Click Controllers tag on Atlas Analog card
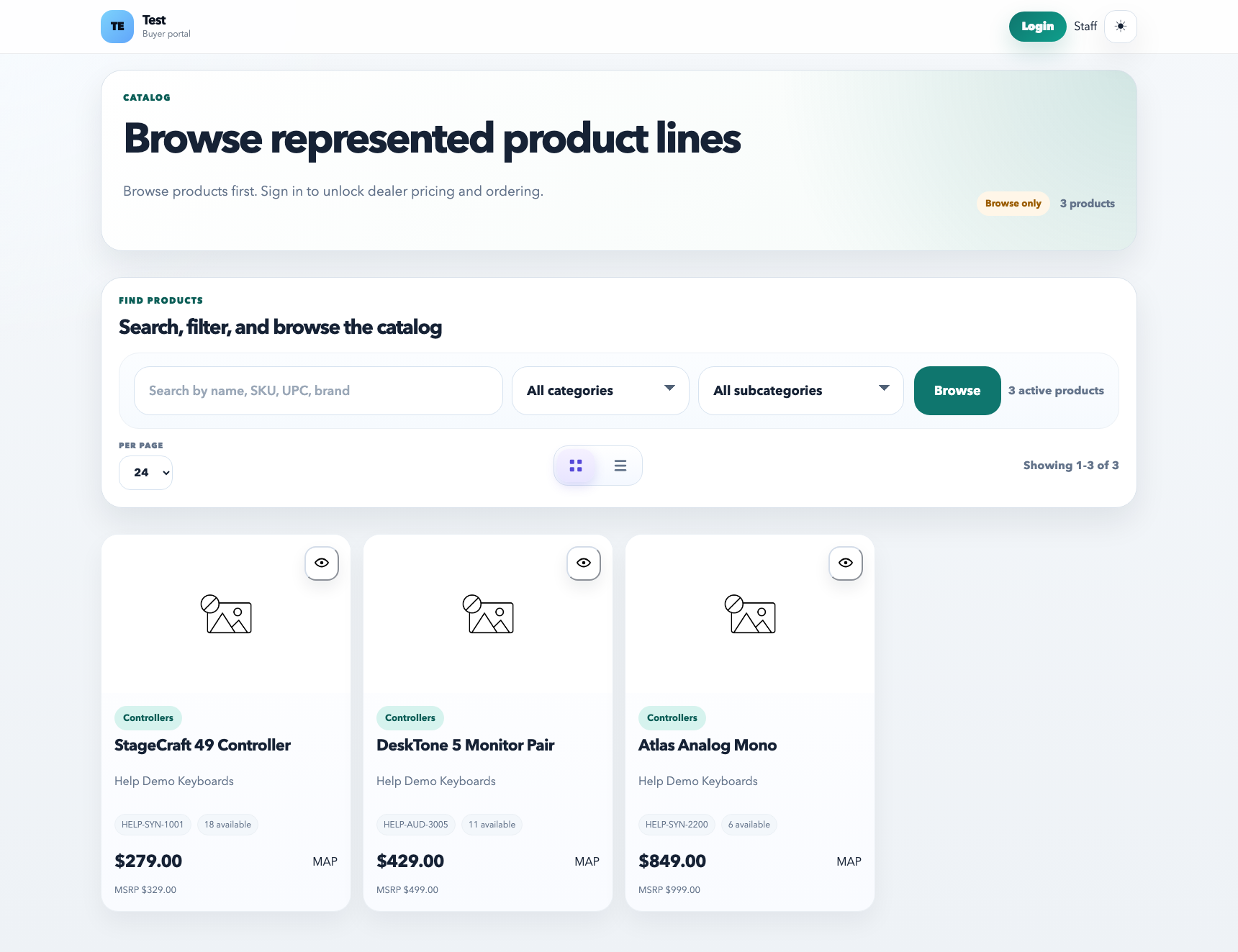Screen dimensions: 1238x952 [x=672, y=717]
